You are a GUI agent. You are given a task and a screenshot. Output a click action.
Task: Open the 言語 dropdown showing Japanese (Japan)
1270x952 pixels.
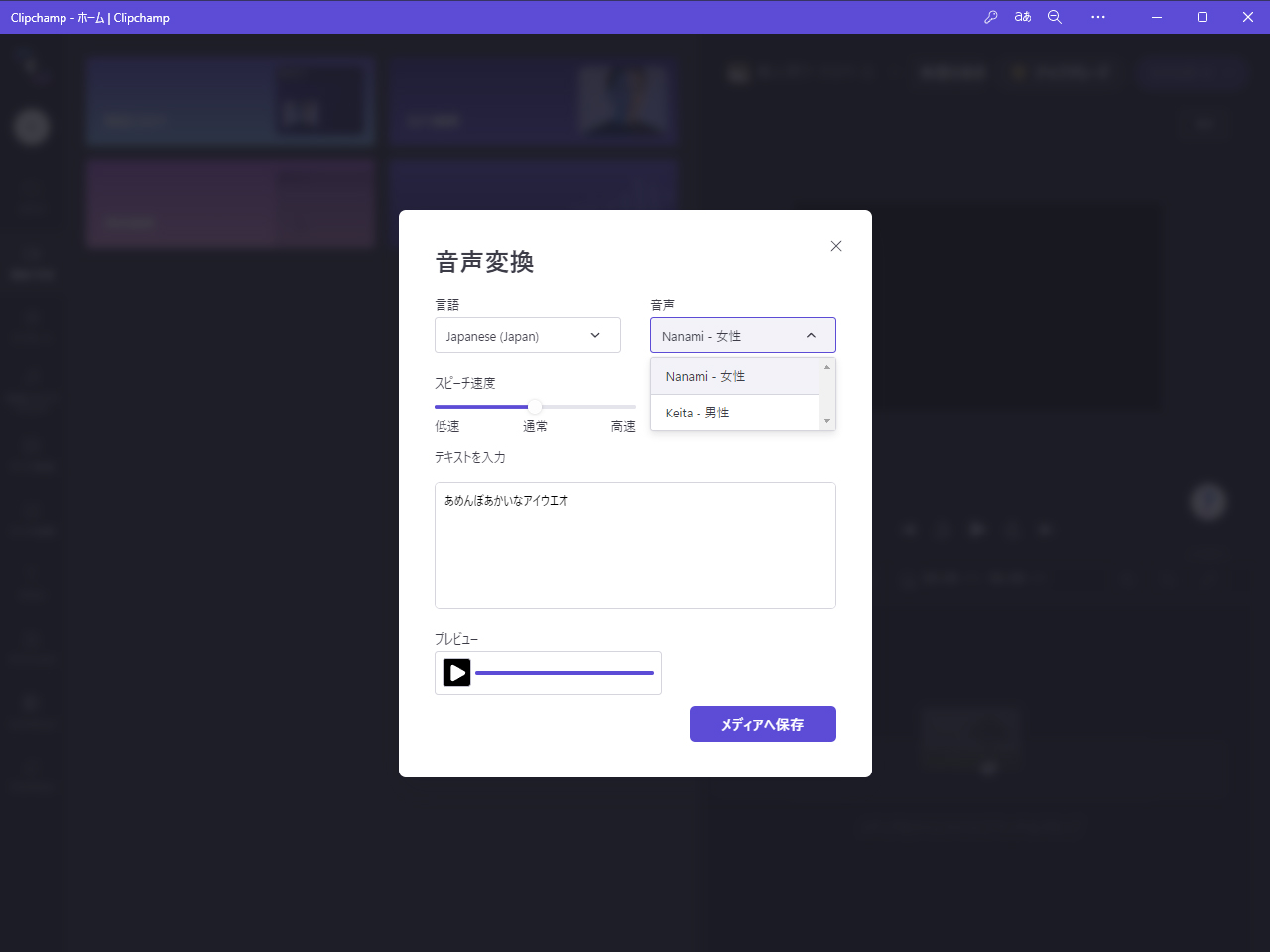pos(528,336)
